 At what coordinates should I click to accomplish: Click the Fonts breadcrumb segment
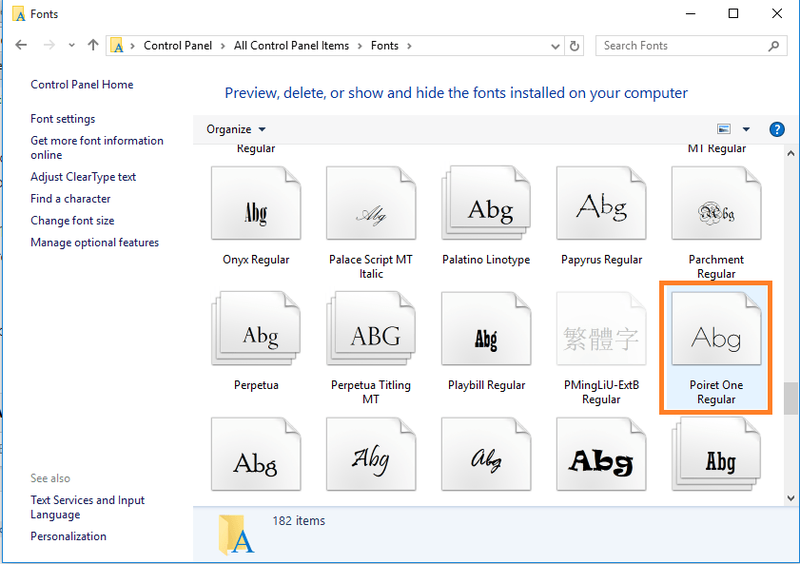pos(384,46)
